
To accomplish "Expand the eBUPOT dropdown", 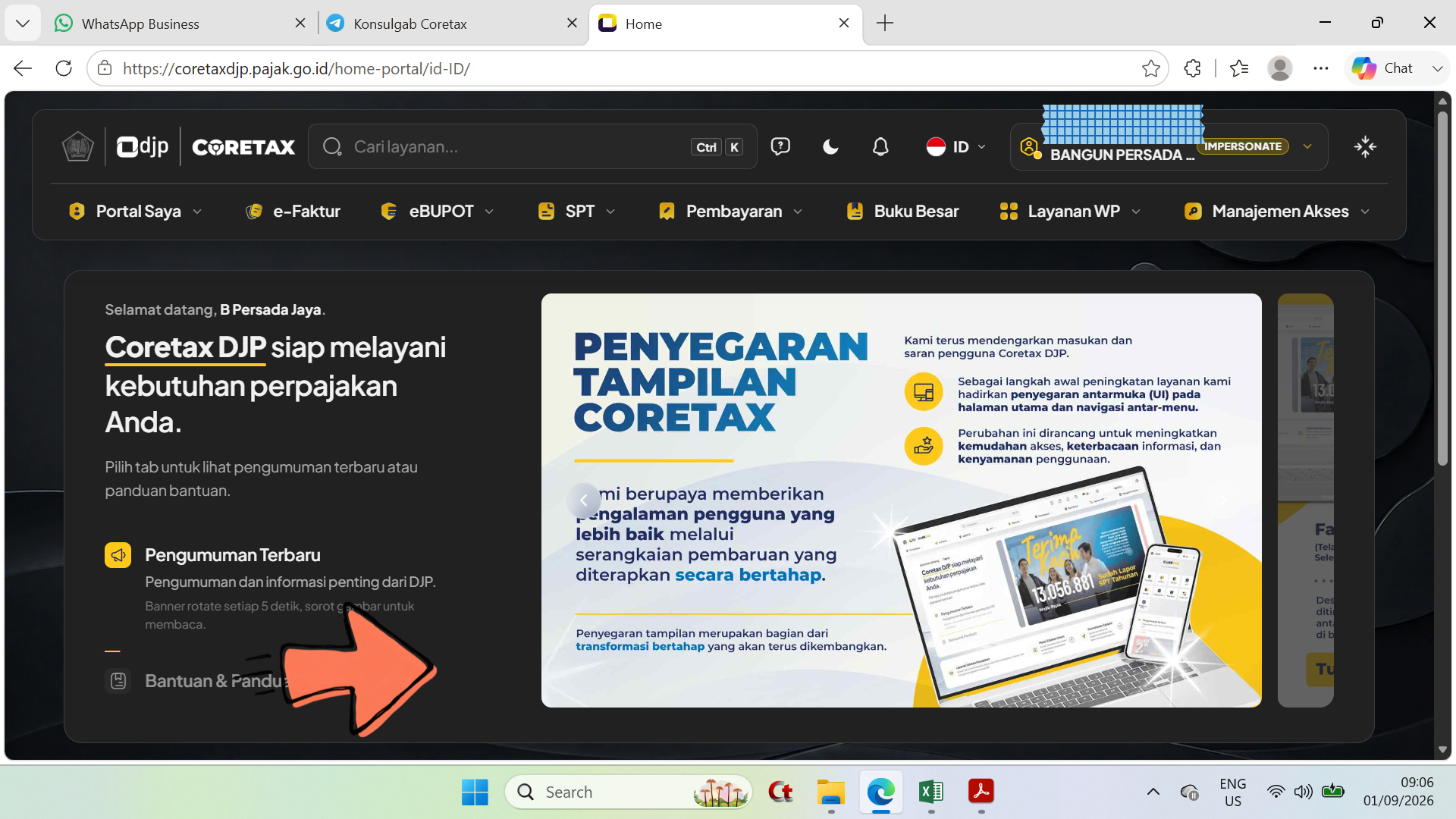I will point(438,212).
